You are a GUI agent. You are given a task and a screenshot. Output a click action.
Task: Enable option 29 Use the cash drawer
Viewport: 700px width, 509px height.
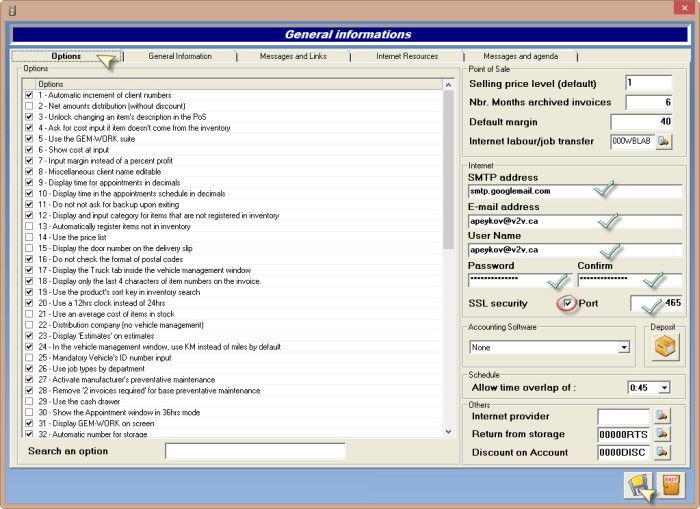29,401
